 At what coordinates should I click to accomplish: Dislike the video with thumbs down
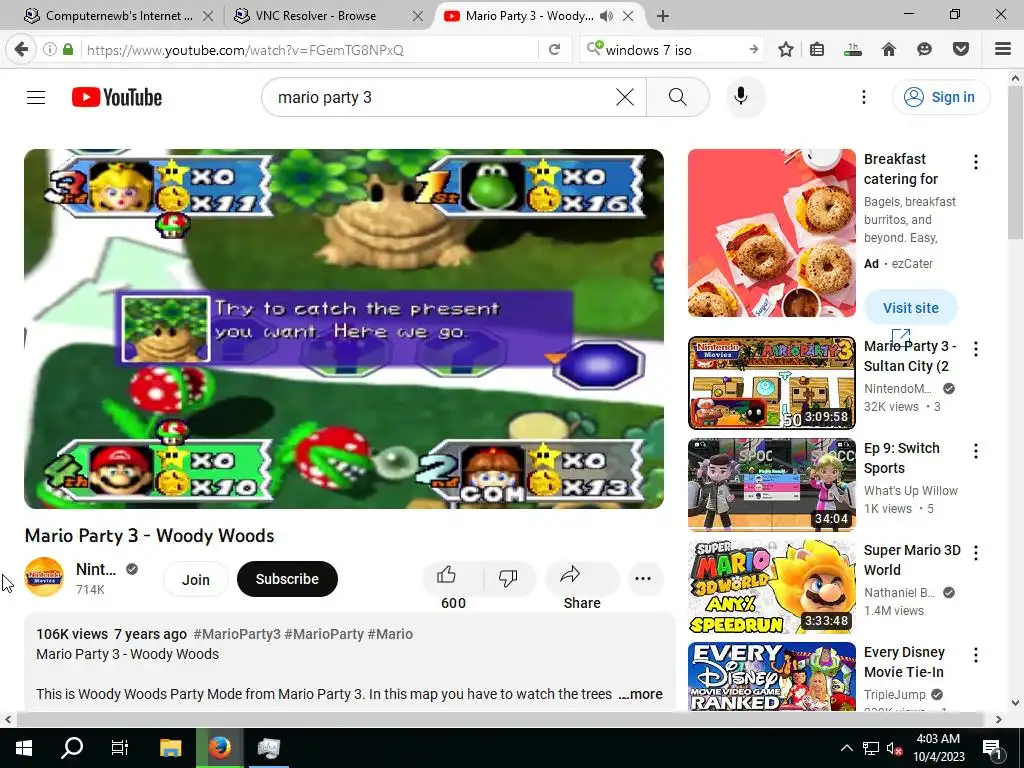point(508,577)
